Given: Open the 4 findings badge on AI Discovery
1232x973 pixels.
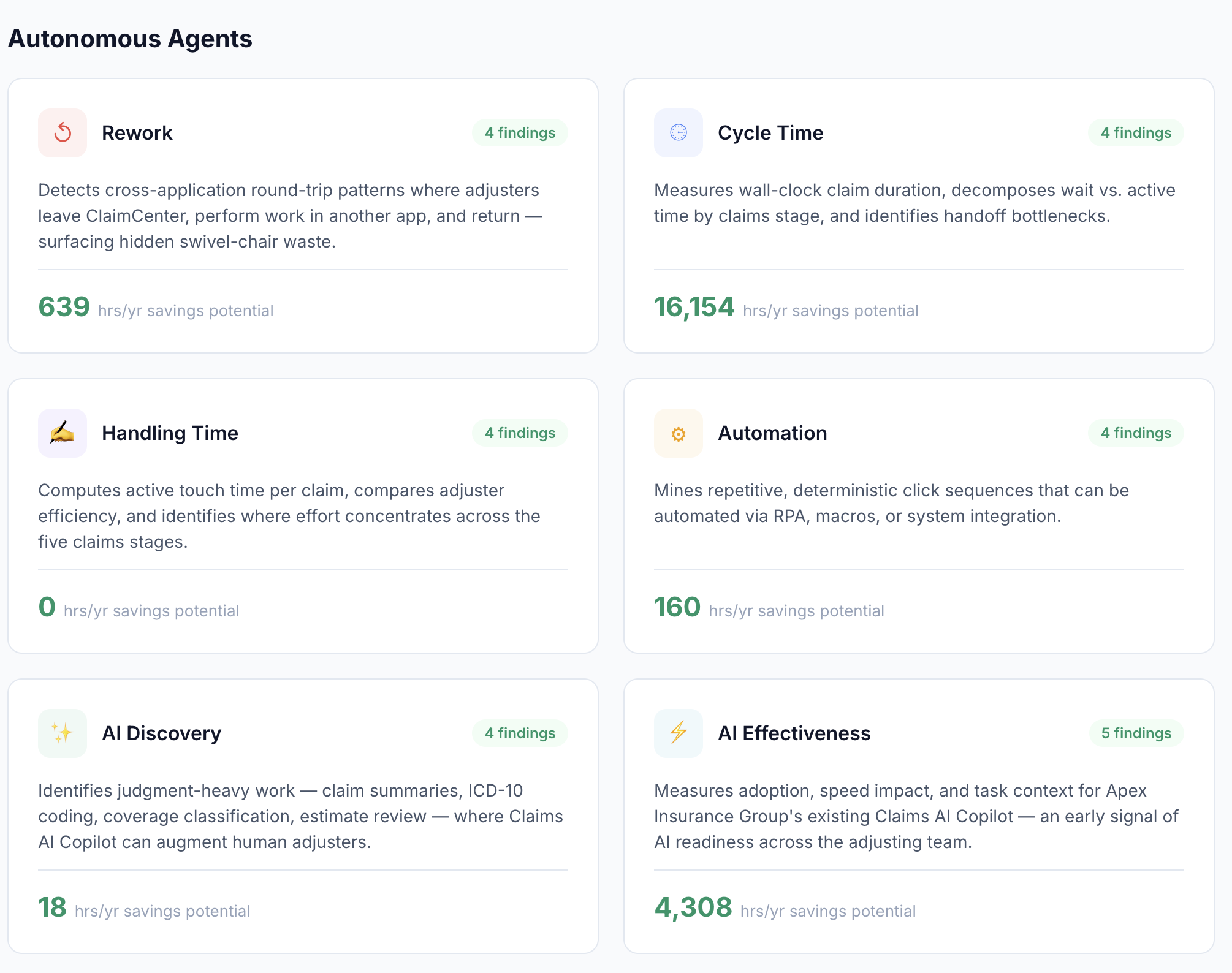Looking at the screenshot, I should coord(520,733).
